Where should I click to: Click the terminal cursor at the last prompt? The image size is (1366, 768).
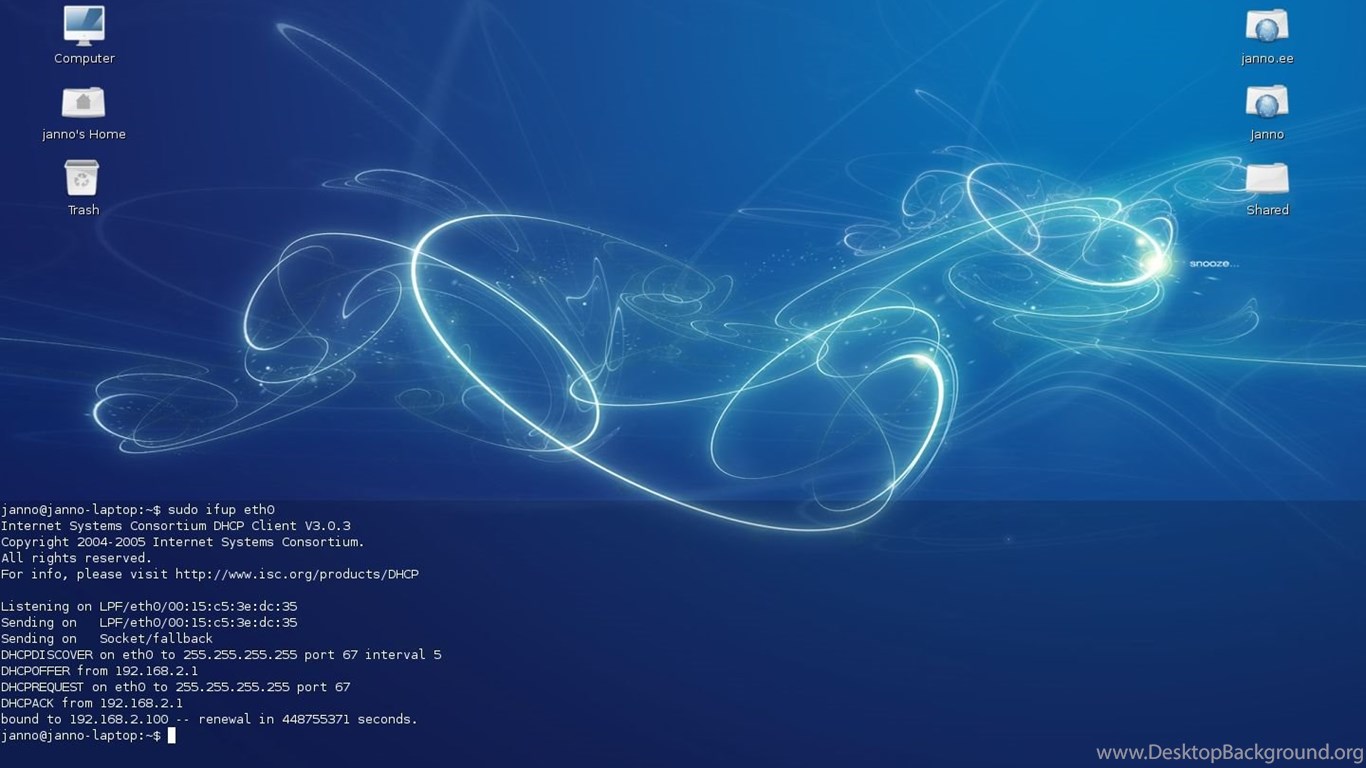click(x=172, y=736)
